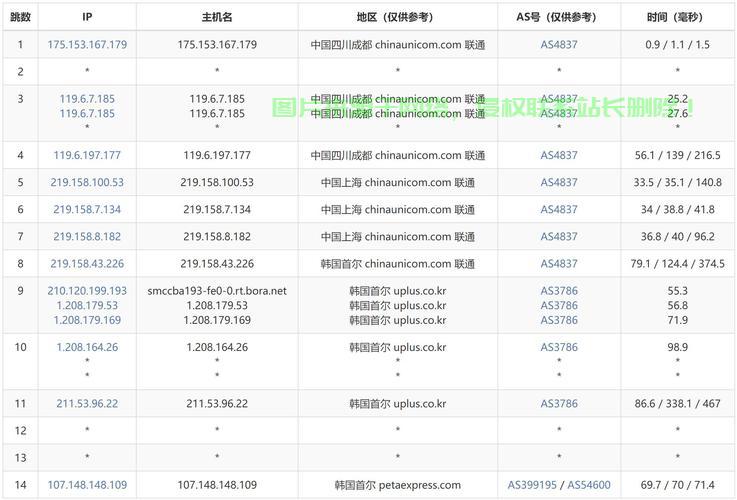Select region text 韩国首尔 petaexpress.com
Viewport: 737px width, 500px height.
pyautogui.click(x=398, y=485)
